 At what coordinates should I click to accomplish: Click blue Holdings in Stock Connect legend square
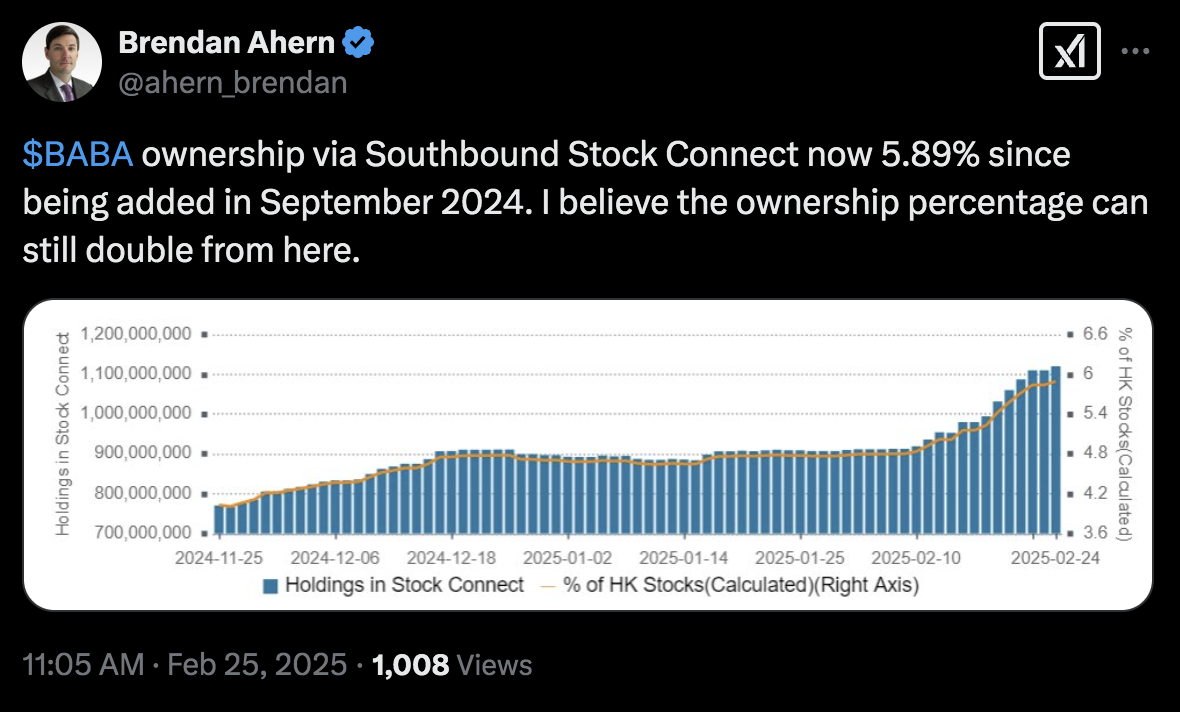click(x=270, y=586)
